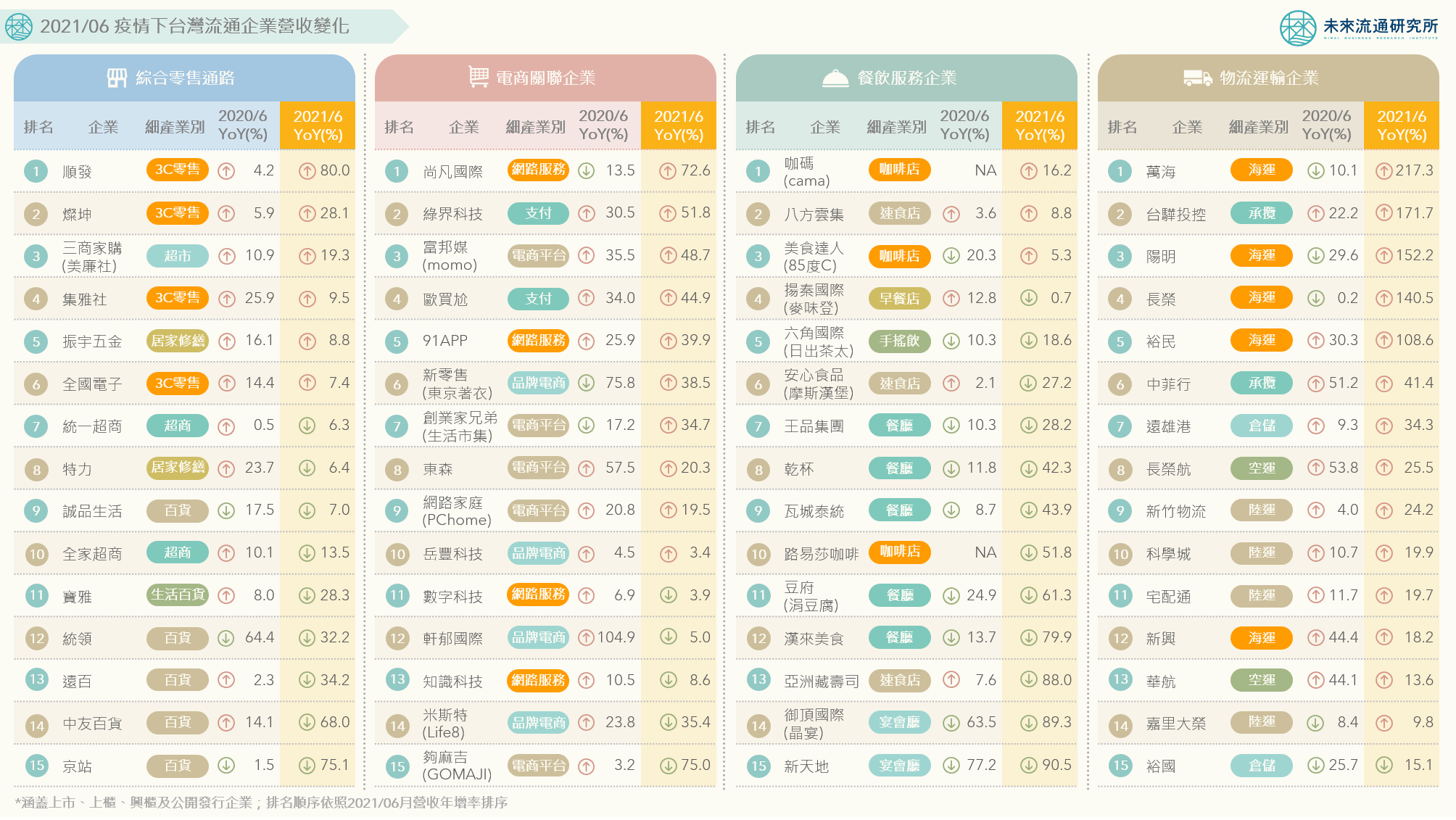Click the company name 全家超商
Viewport: 1456px width, 820px height.
coord(92,555)
